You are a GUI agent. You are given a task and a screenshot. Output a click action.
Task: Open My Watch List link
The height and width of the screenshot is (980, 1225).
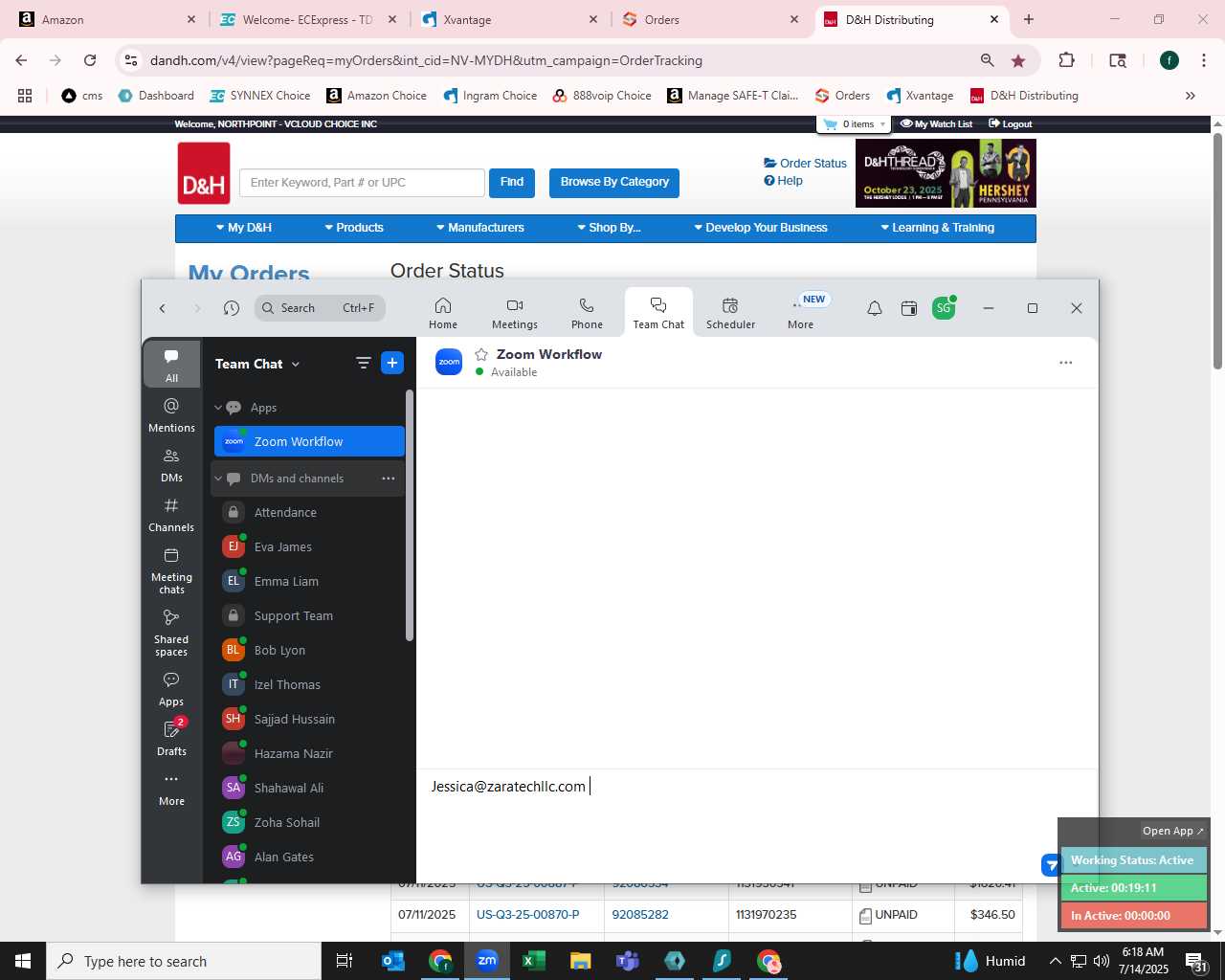937,124
